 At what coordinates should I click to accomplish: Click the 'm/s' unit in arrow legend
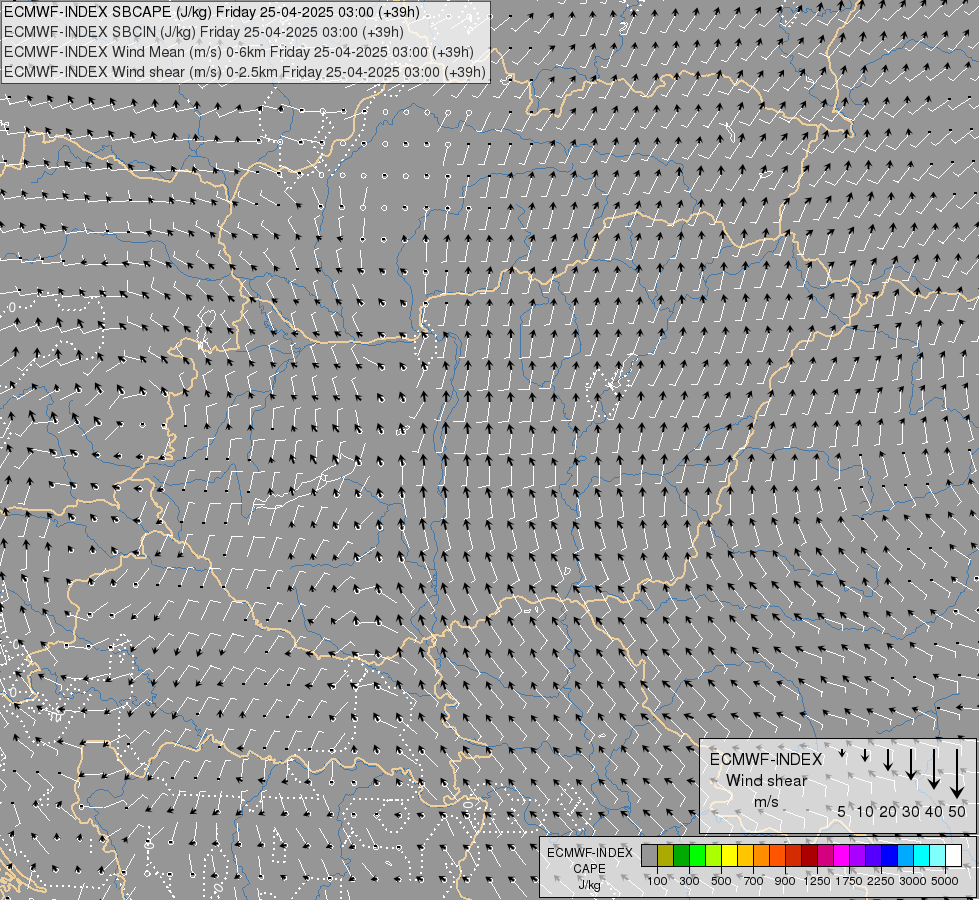(766, 802)
